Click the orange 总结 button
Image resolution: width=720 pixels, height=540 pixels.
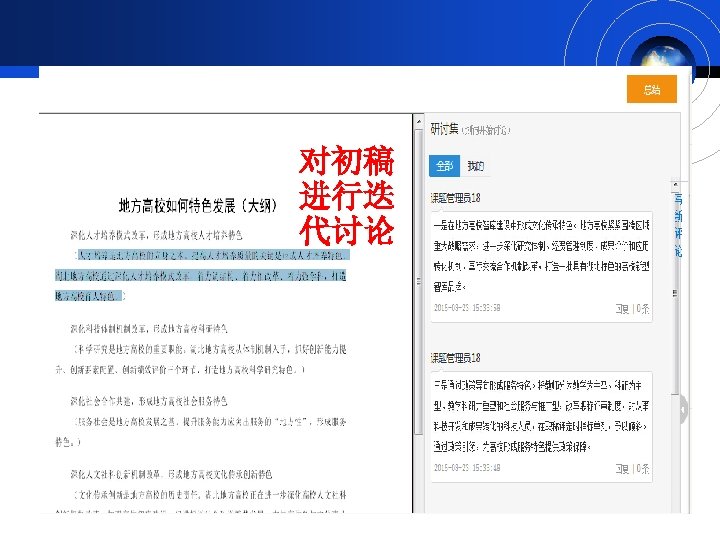[652, 89]
